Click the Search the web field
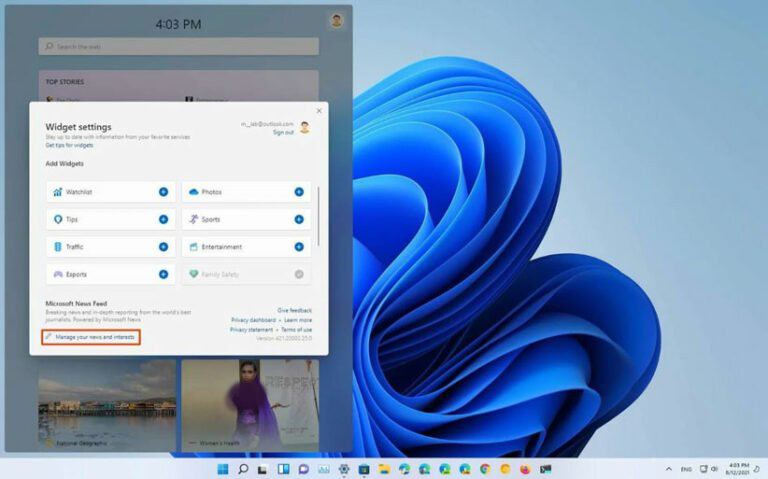This screenshot has height=479, width=768. (x=178, y=46)
